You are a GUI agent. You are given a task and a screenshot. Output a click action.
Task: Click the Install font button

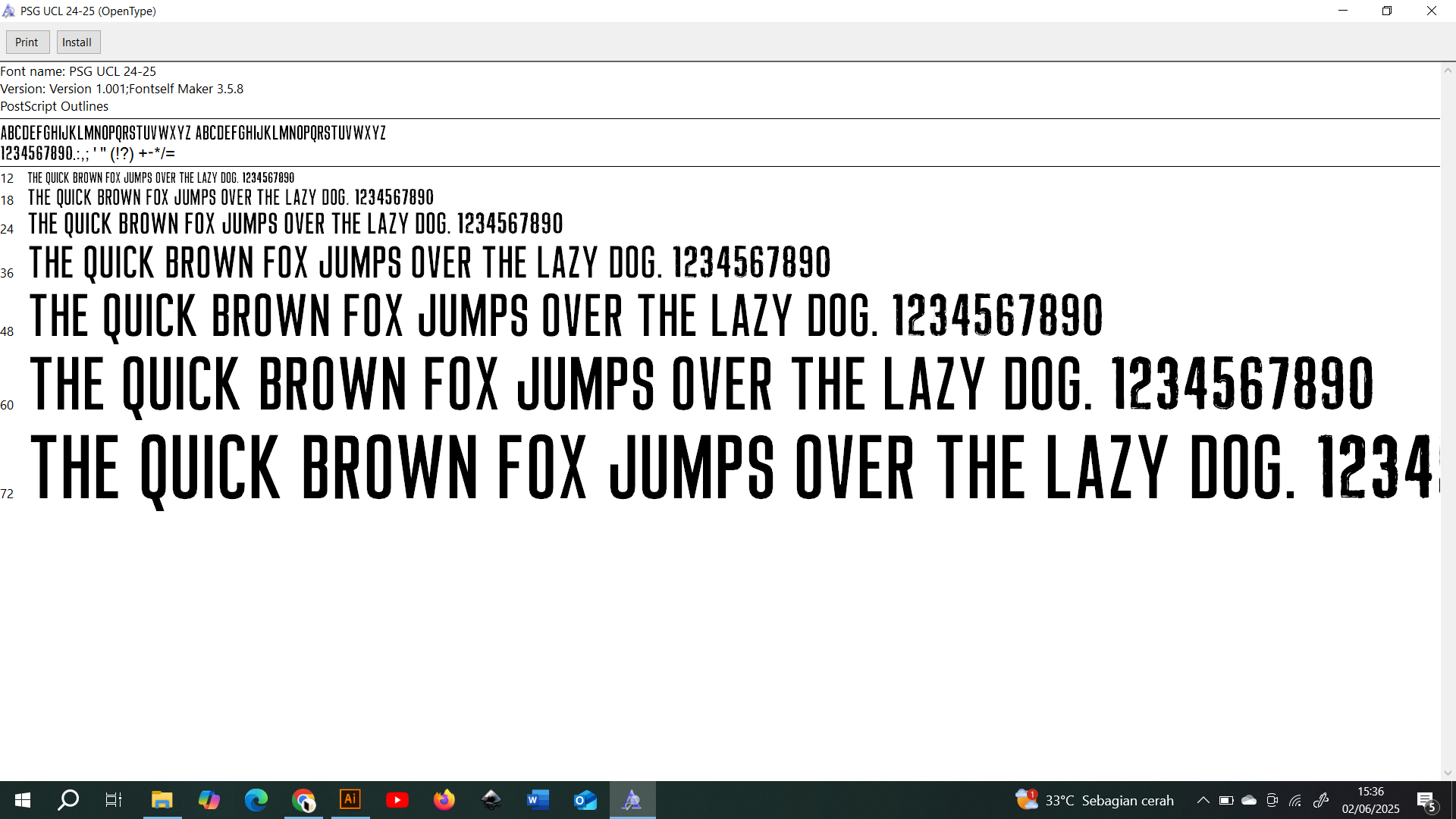(x=77, y=42)
